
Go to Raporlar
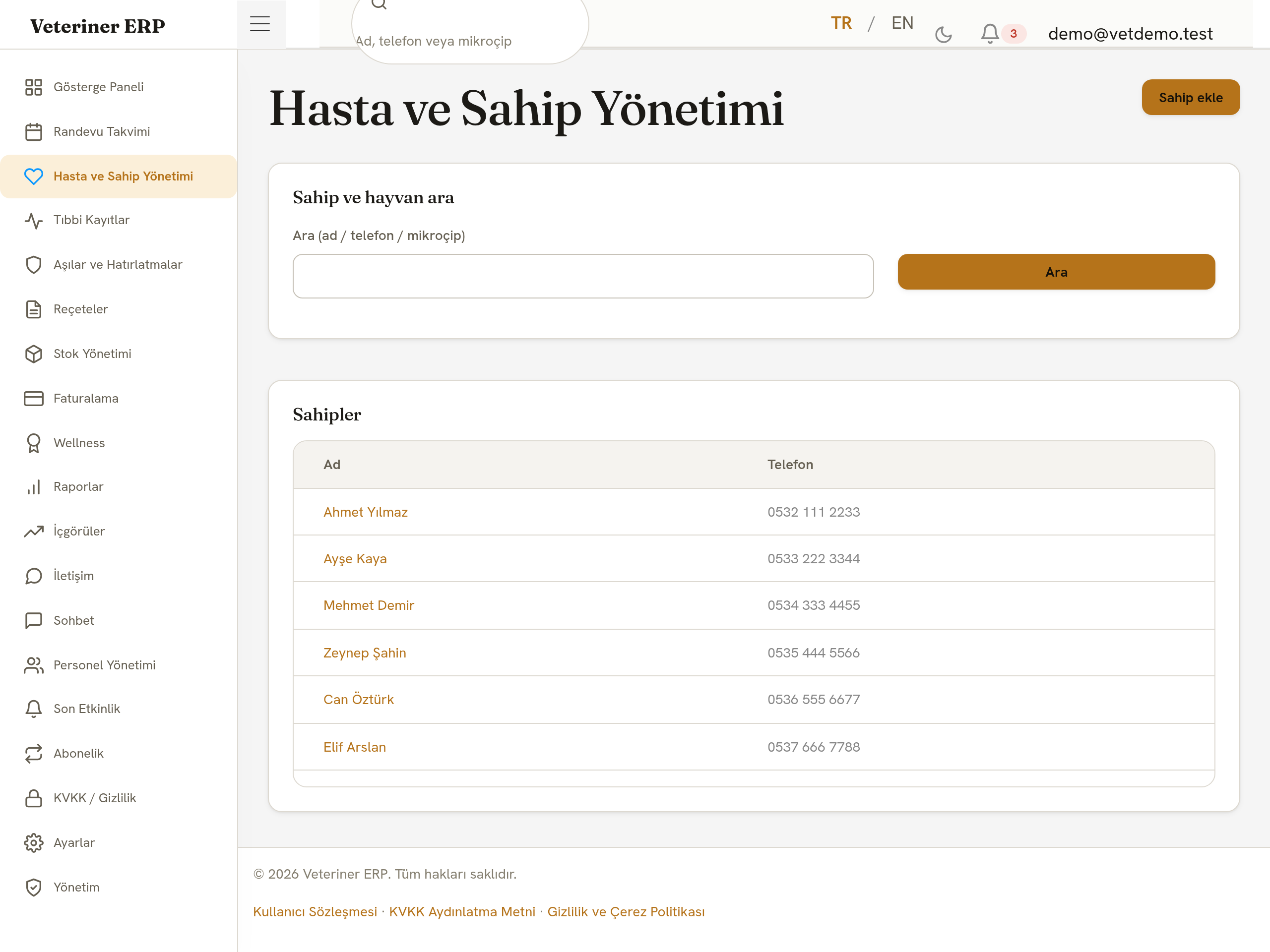point(119,486)
